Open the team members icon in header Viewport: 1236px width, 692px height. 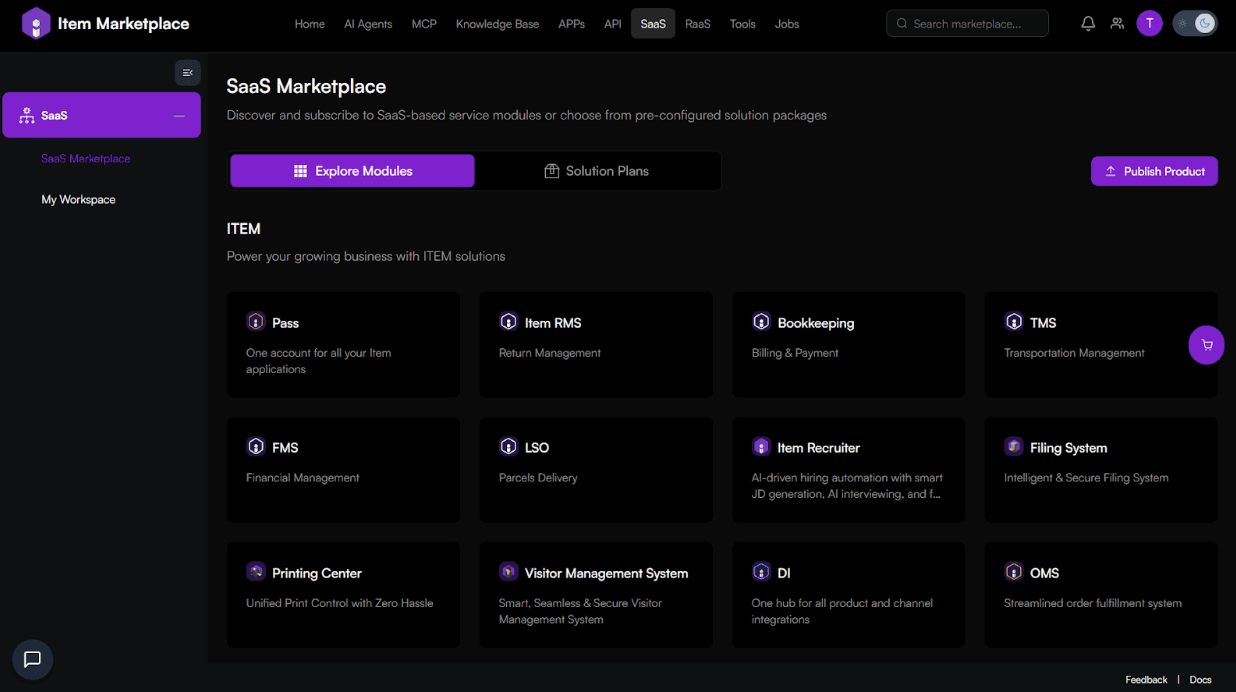1117,24
